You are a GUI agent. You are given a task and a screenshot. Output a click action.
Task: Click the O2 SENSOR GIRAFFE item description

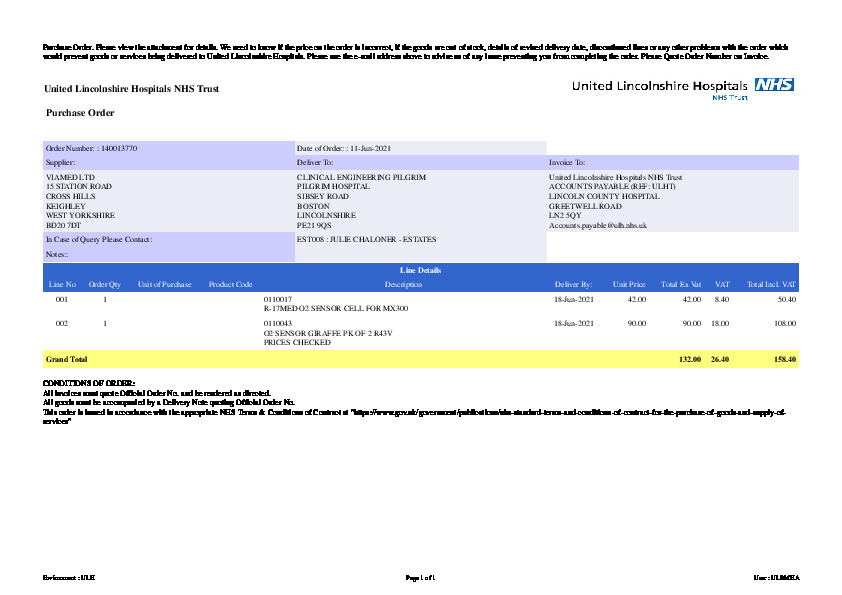point(325,333)
